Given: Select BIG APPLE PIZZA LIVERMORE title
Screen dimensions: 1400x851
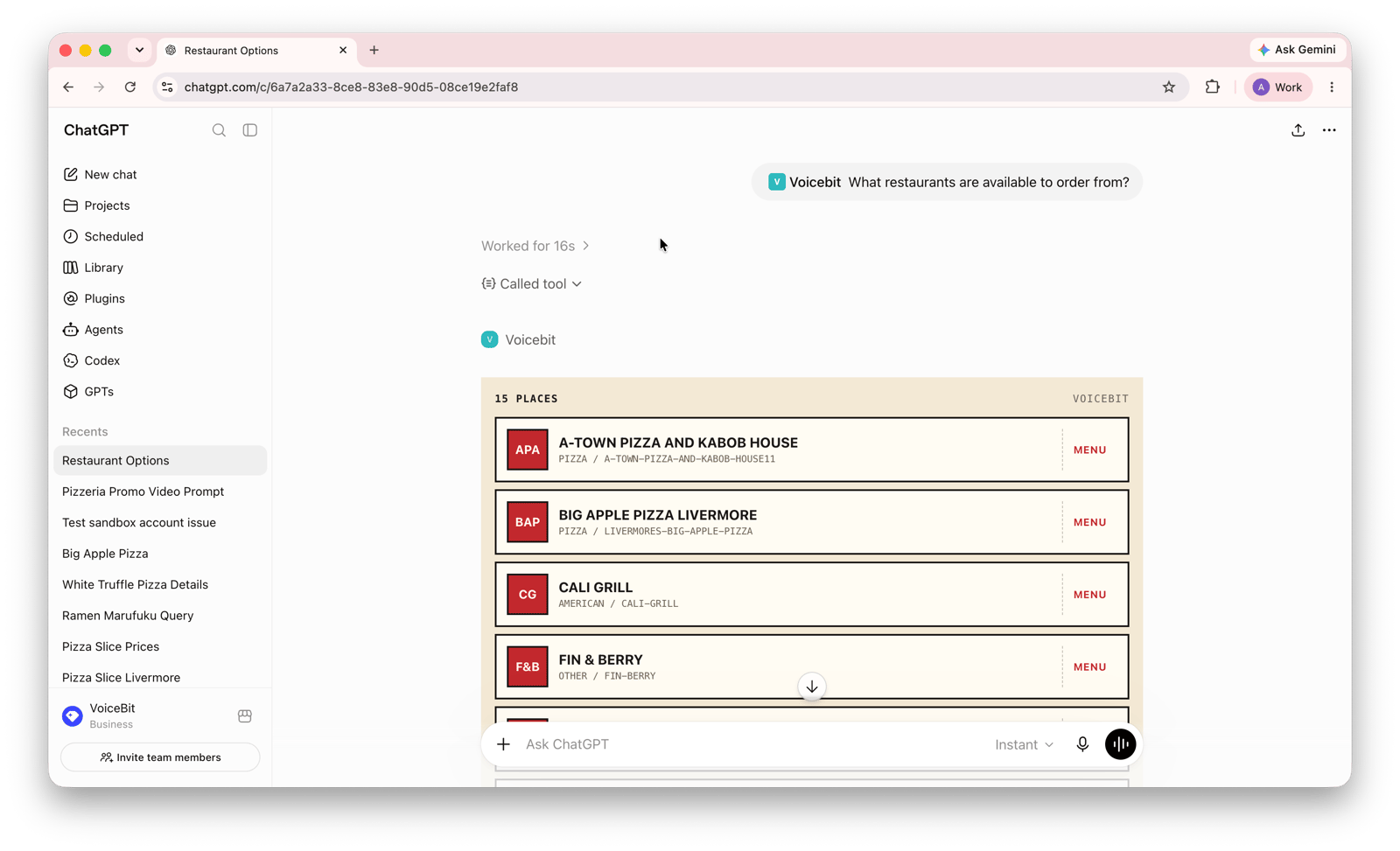Looking at the screenshot, I should point(658,516).
